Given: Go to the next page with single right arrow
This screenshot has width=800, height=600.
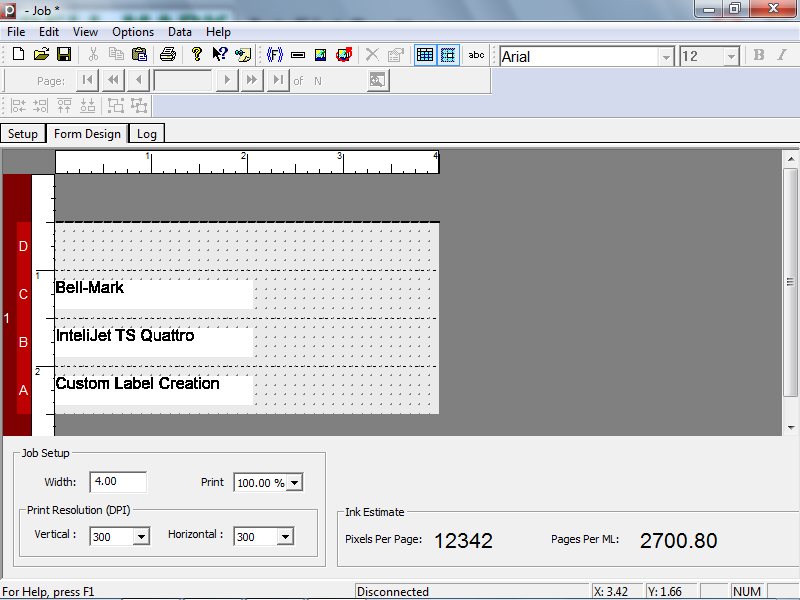Looking at the screenshot, I should click(227, 80).
